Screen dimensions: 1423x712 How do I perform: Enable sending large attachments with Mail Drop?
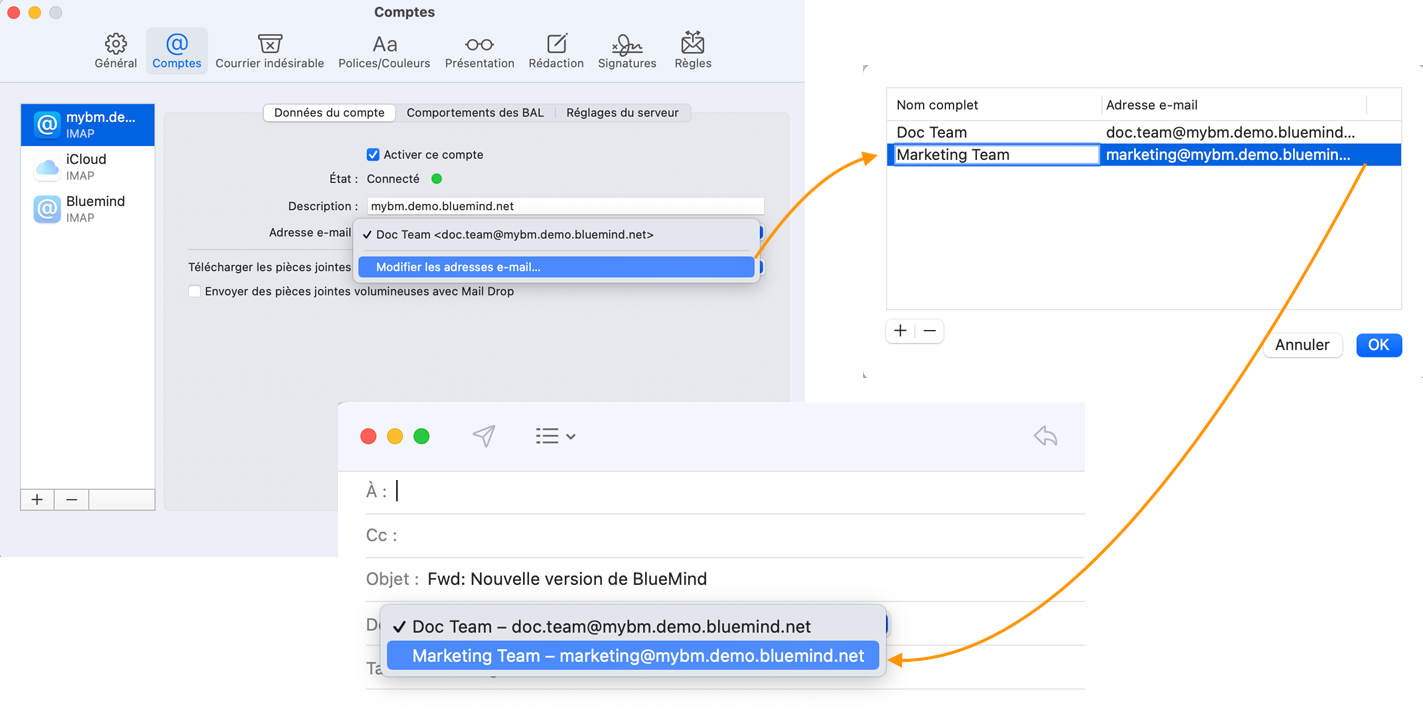coord(195,292)
